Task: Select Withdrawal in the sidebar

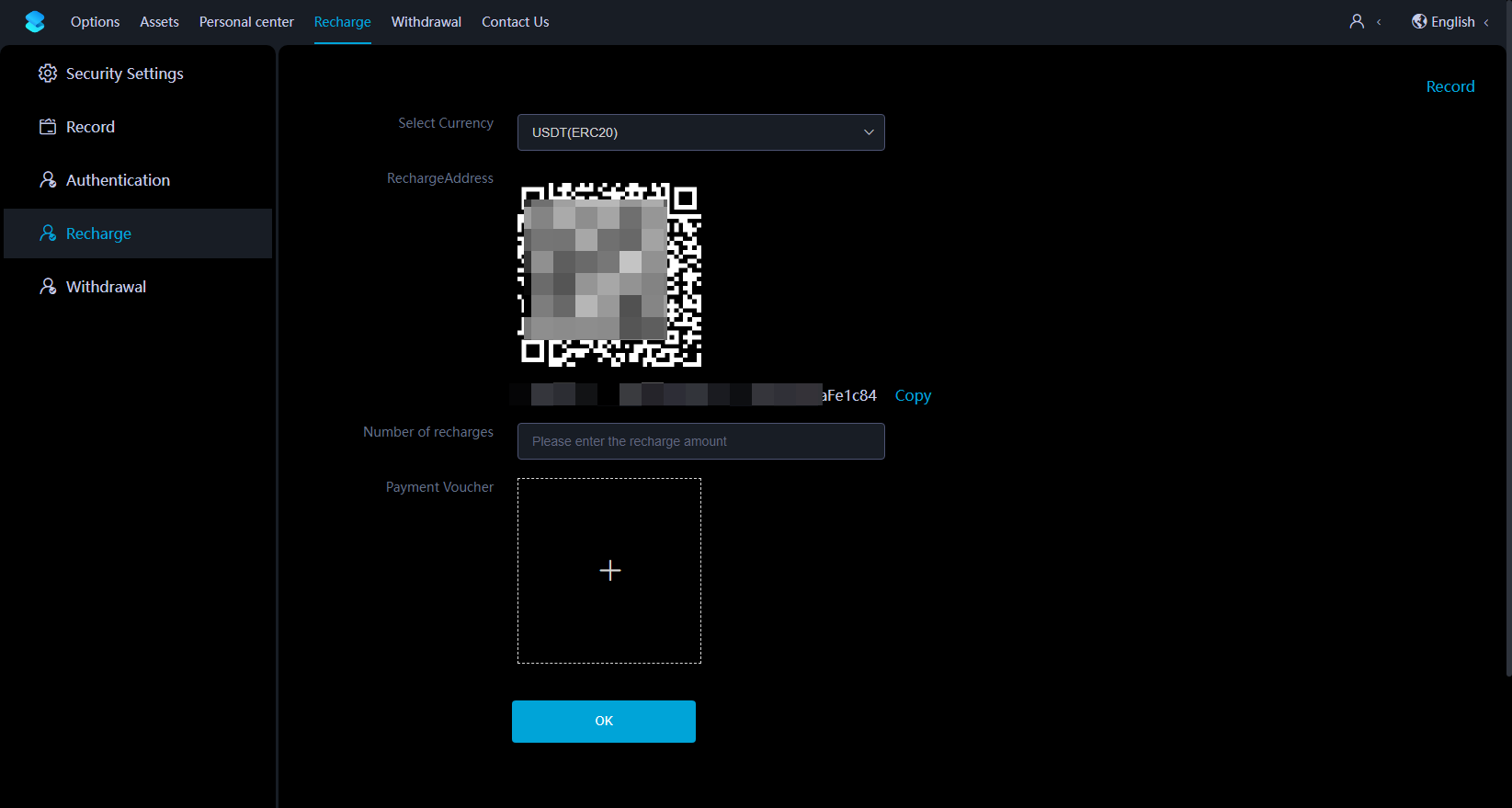Action: point(138,287)
